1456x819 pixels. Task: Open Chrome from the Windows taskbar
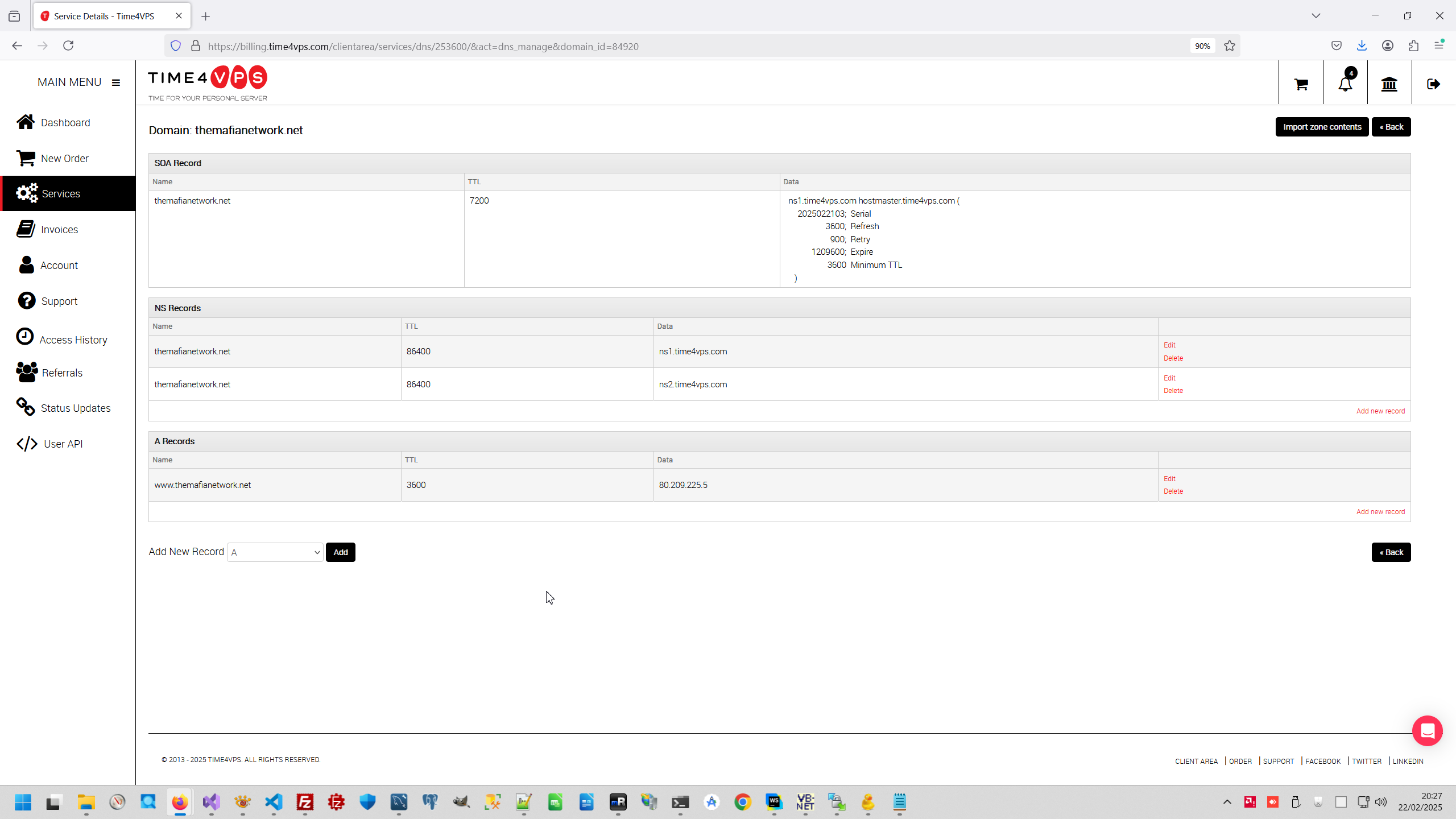[742, 802]
